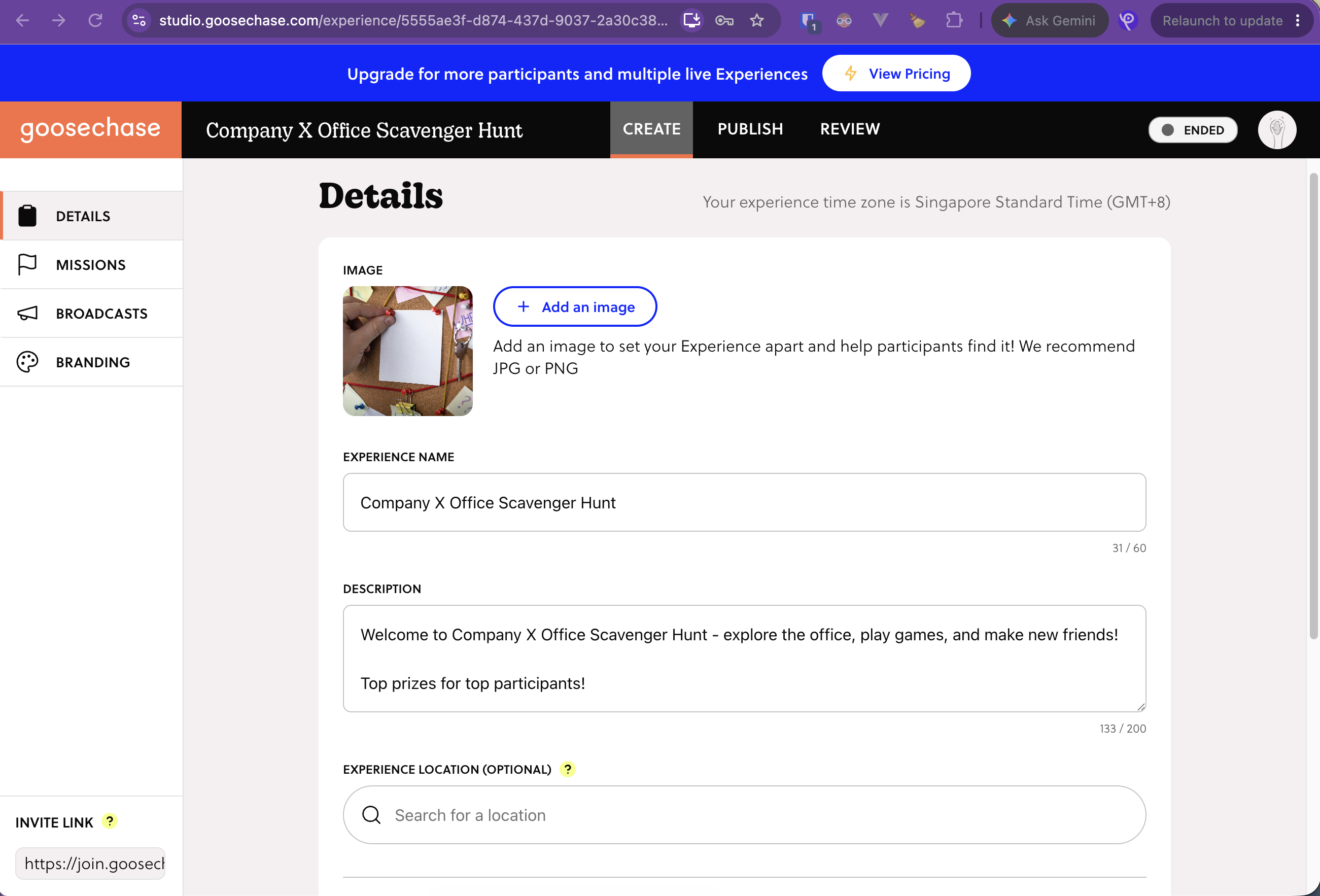Switch to the PUBLISH tab
The image size is (1320, 896).
[750, 129]
